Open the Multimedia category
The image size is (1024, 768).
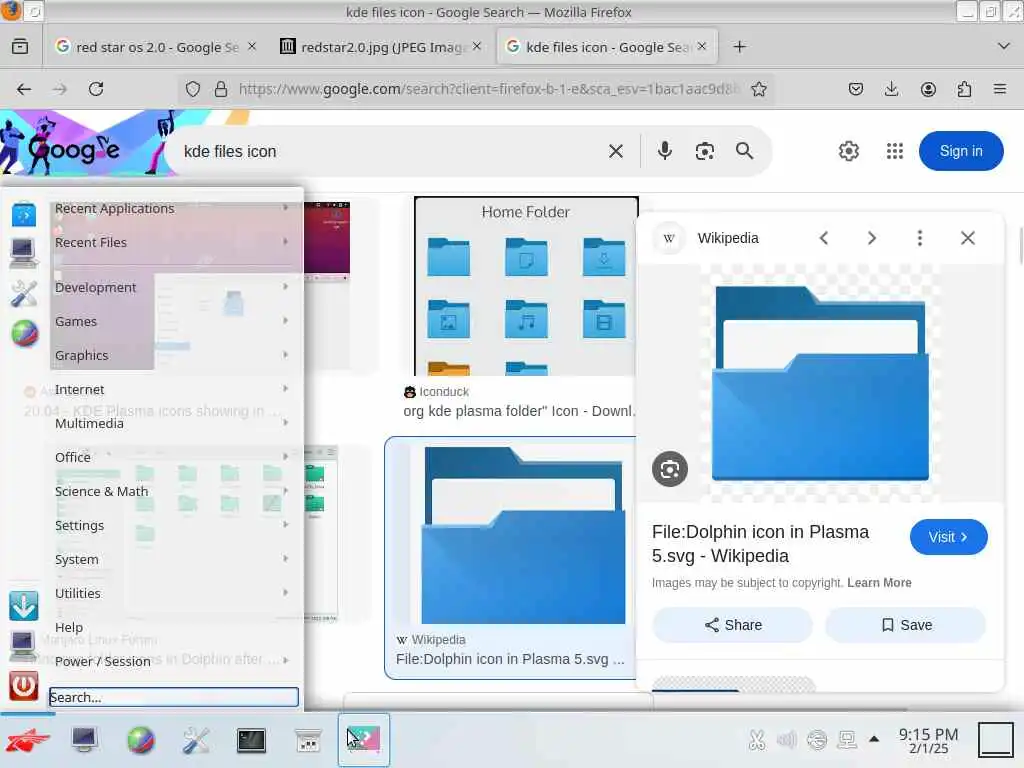click(x=173, y=423)
